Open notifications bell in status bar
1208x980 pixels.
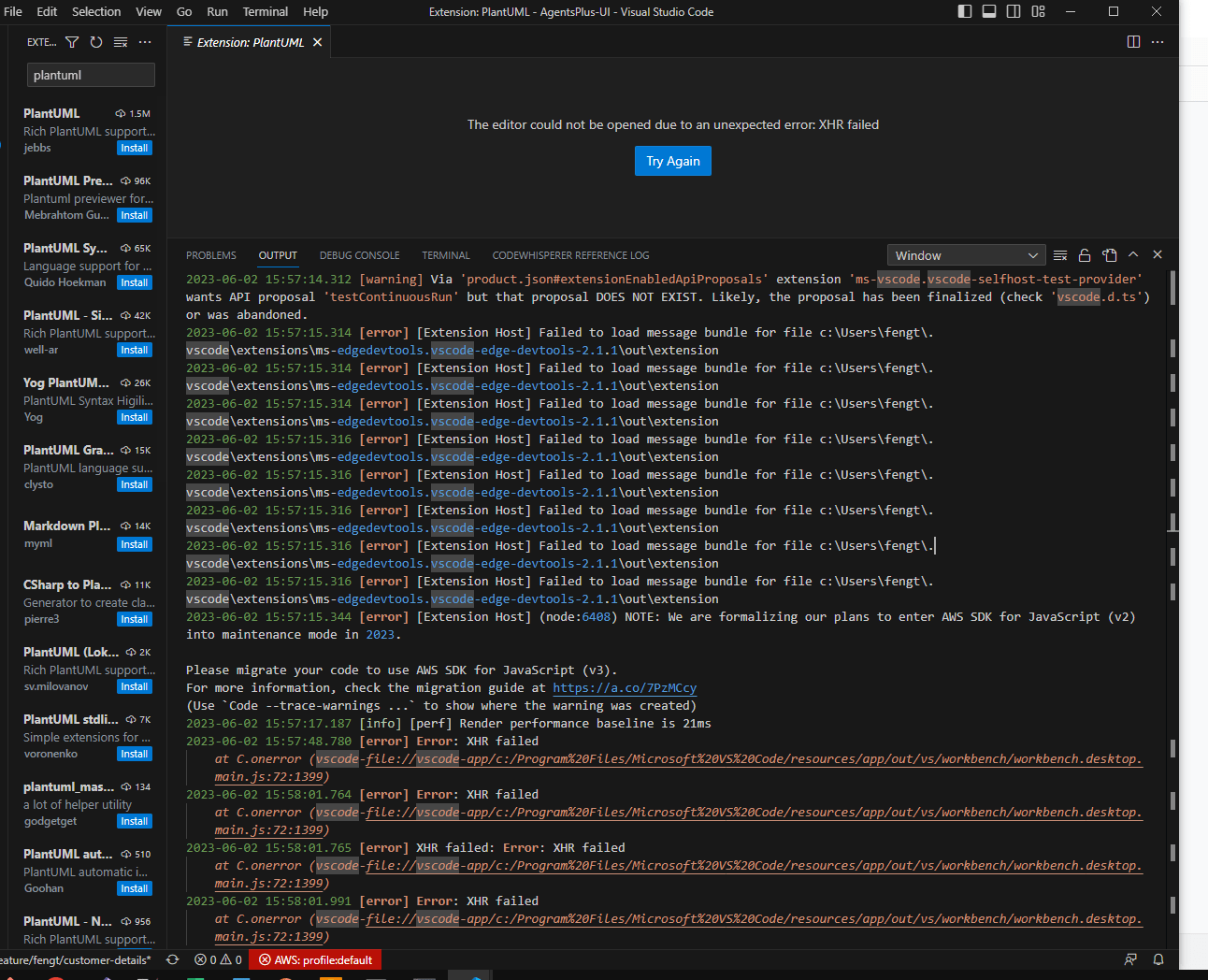click(1158, 959)
